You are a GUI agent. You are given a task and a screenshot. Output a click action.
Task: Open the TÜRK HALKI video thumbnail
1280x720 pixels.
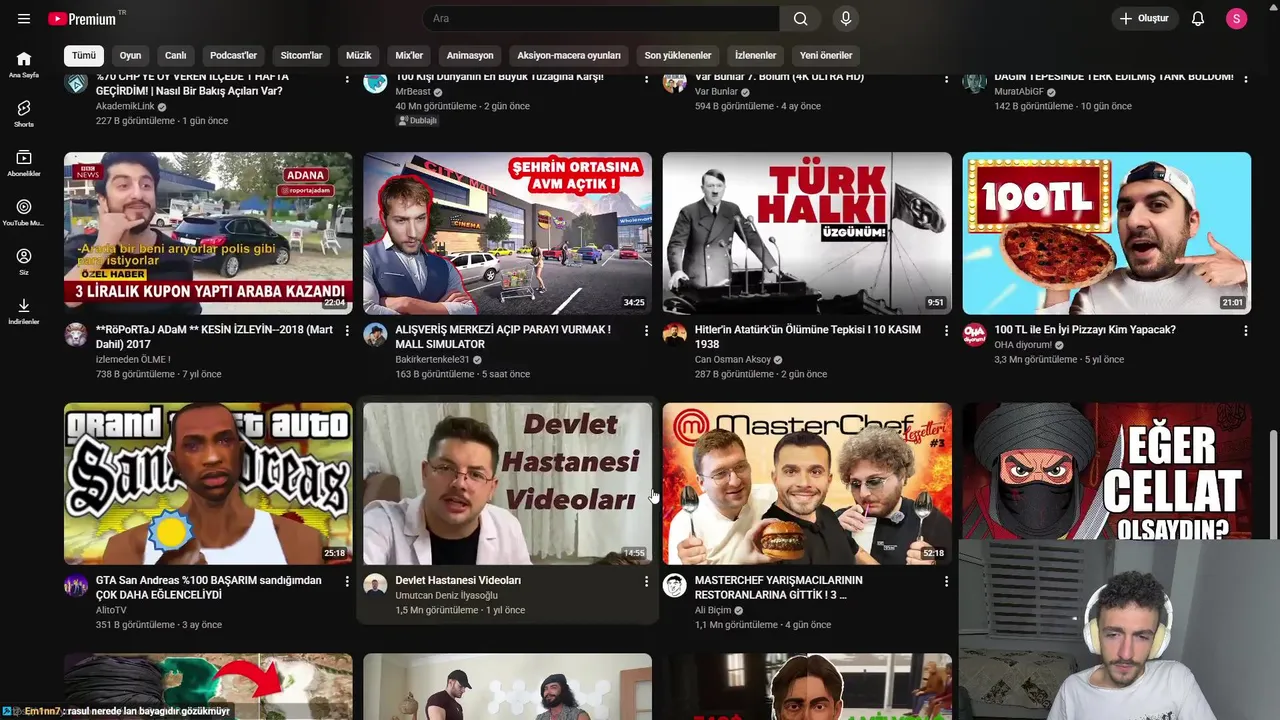pos(807,233)
